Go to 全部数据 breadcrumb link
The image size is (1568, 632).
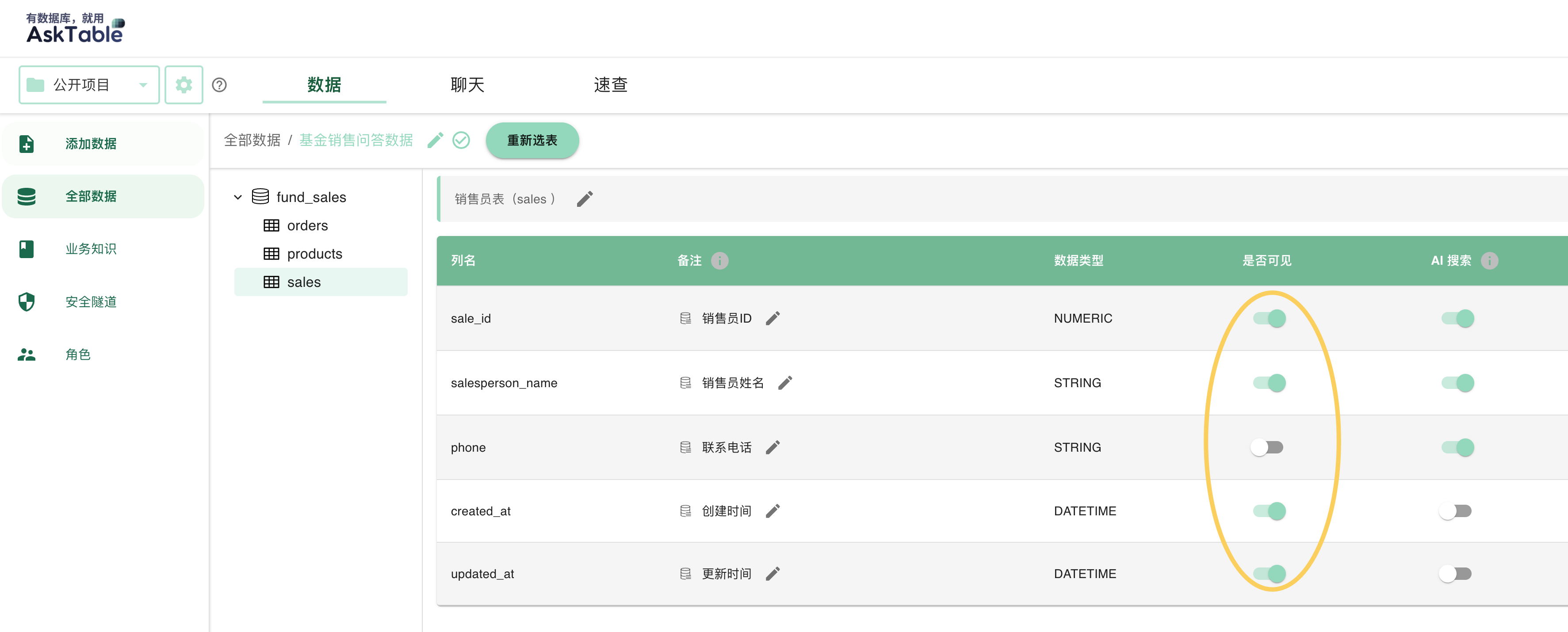click(x=252, y=141)
